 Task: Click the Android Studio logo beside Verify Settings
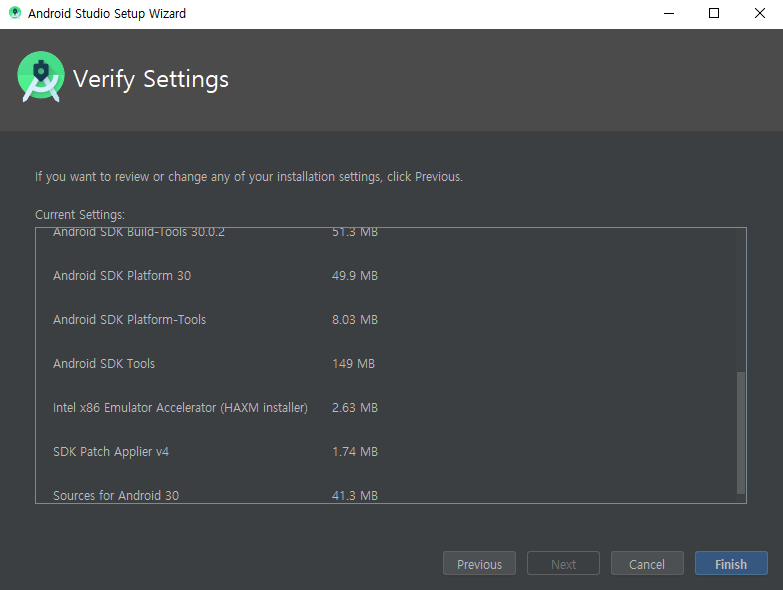tap(41, 77)
